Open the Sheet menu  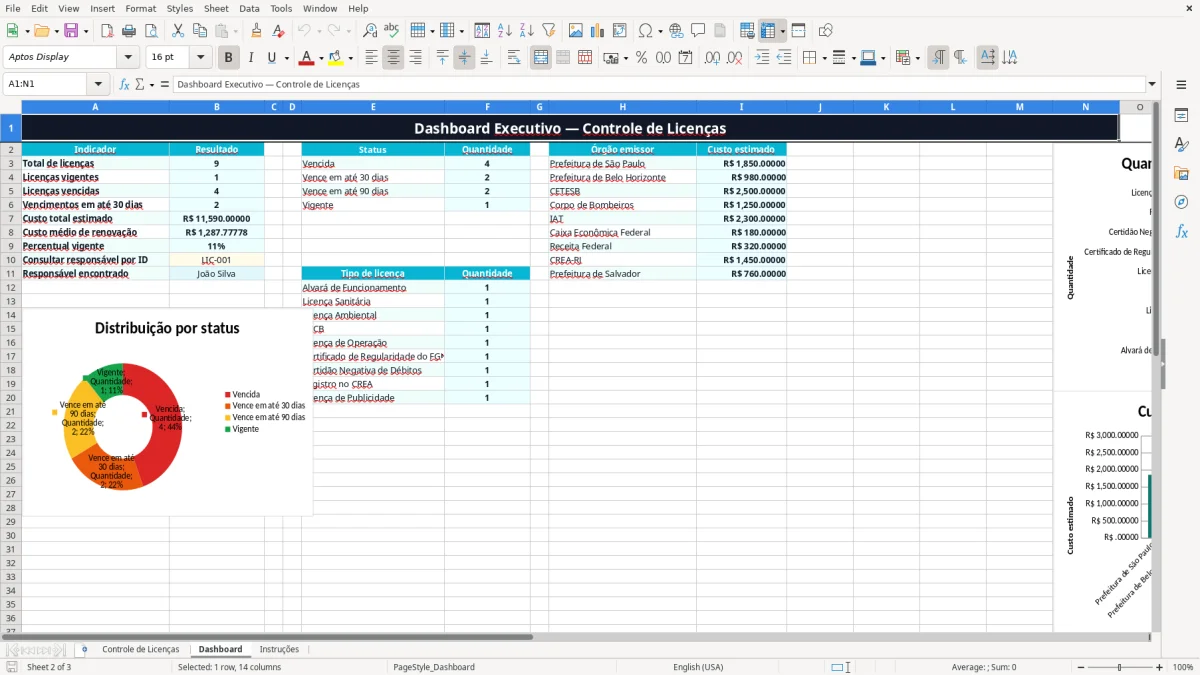pos(216,8)
